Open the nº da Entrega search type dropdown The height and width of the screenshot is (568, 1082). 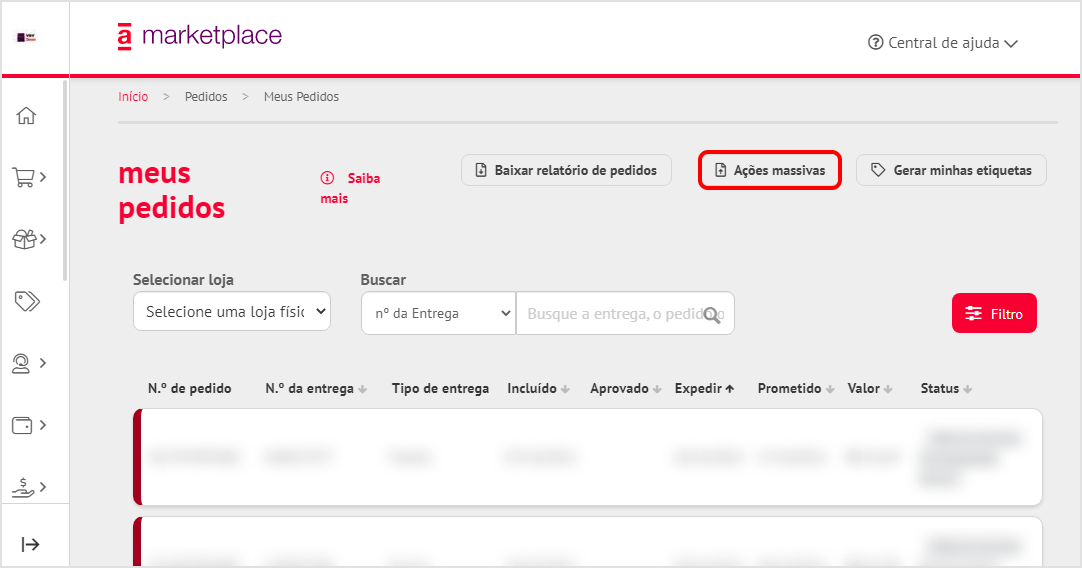438,313
